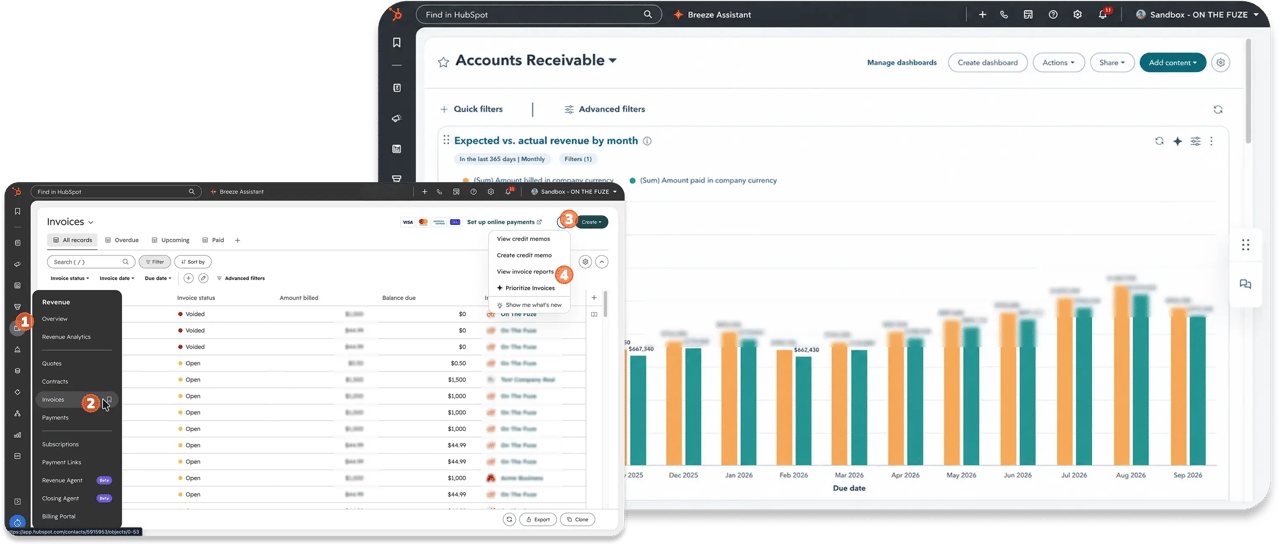Click the phone calling icon in dashboard top bar
The height and width of the screenshot is (546, 1280).
1004,15
